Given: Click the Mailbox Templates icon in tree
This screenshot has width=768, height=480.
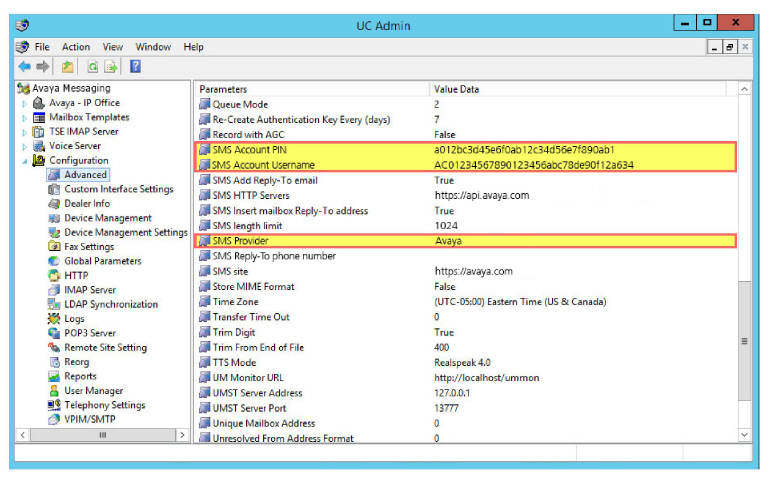Looking at the screenshot, I should 39,118.
